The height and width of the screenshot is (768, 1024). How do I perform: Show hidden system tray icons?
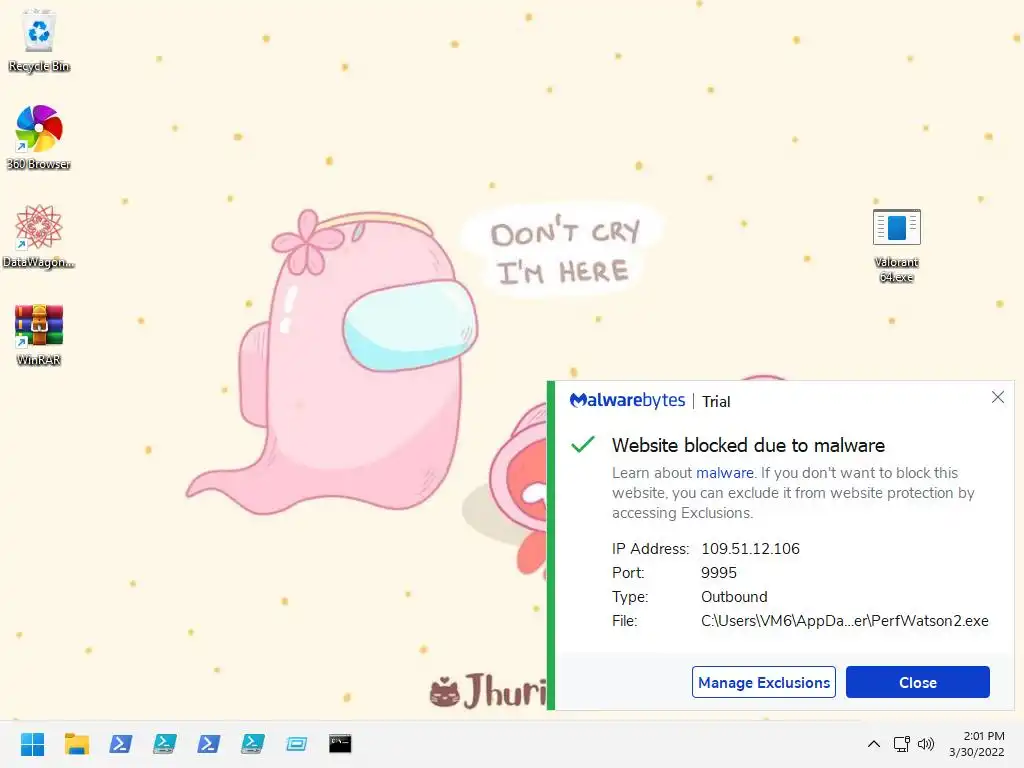click(874, 744)
